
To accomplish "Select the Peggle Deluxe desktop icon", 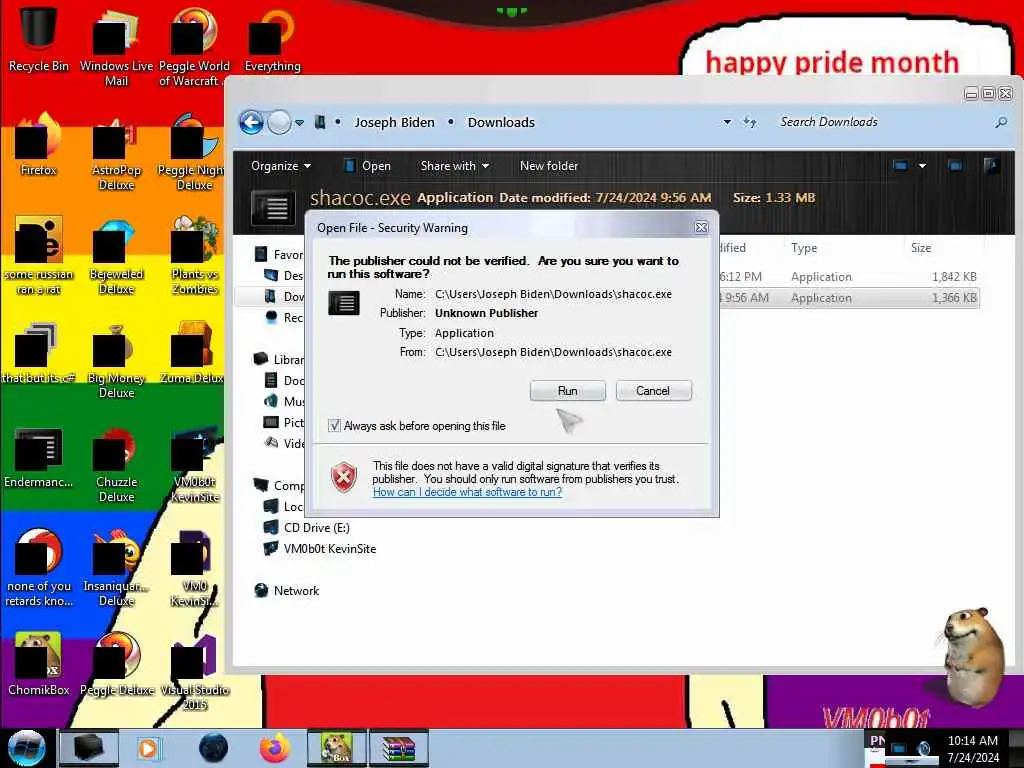I will (x=116, y=664).
